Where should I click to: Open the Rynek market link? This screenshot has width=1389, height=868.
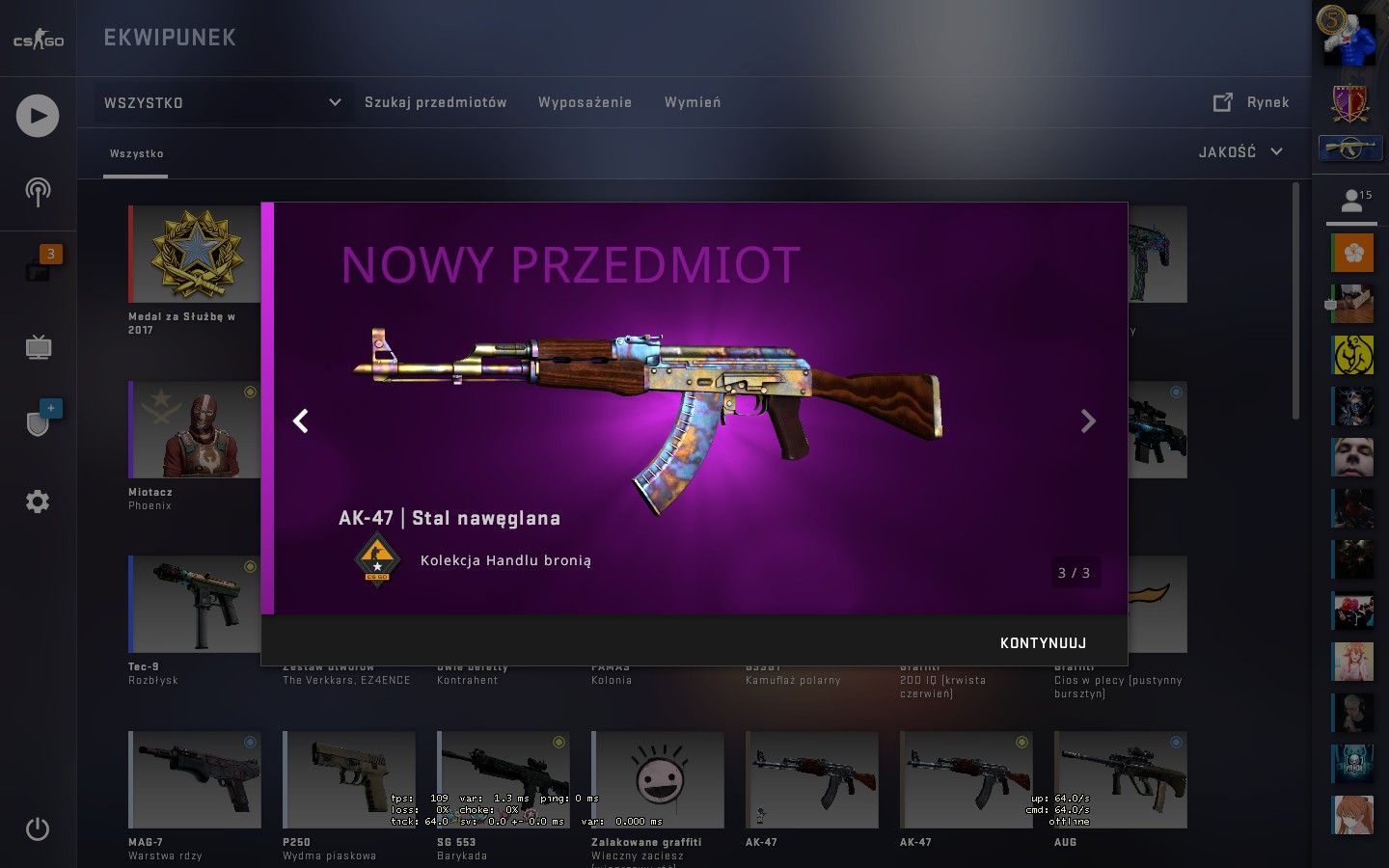pyautogui.click(x=1251, y=102)
